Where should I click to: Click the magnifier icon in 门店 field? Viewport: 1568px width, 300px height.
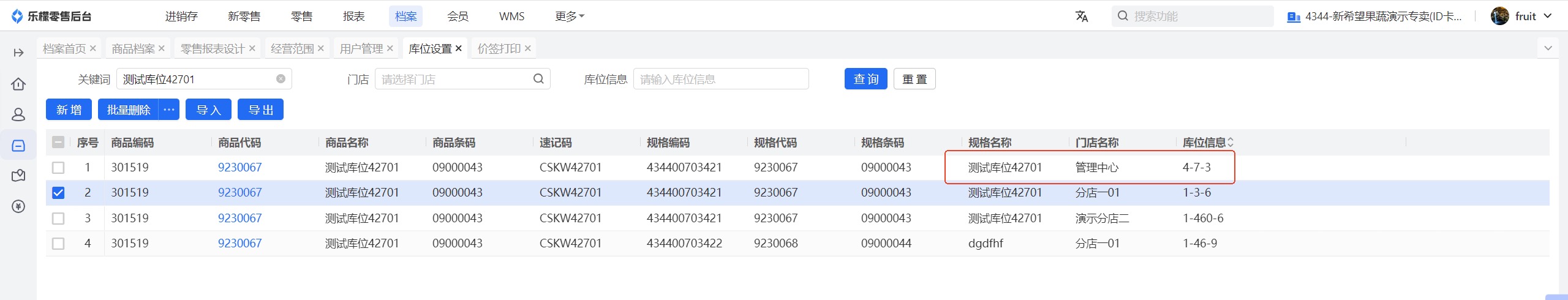point(538,79)
